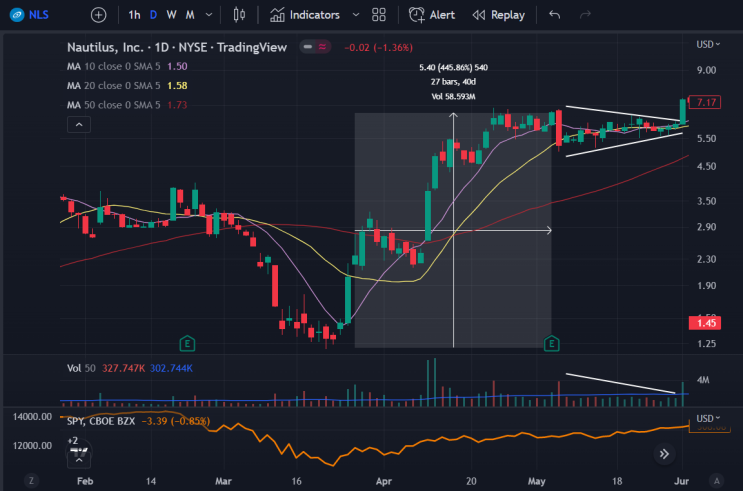This screenshot has height=491, width=743.
Task: Toggle the market status pill next to title
Action: [x=315, y=47]
